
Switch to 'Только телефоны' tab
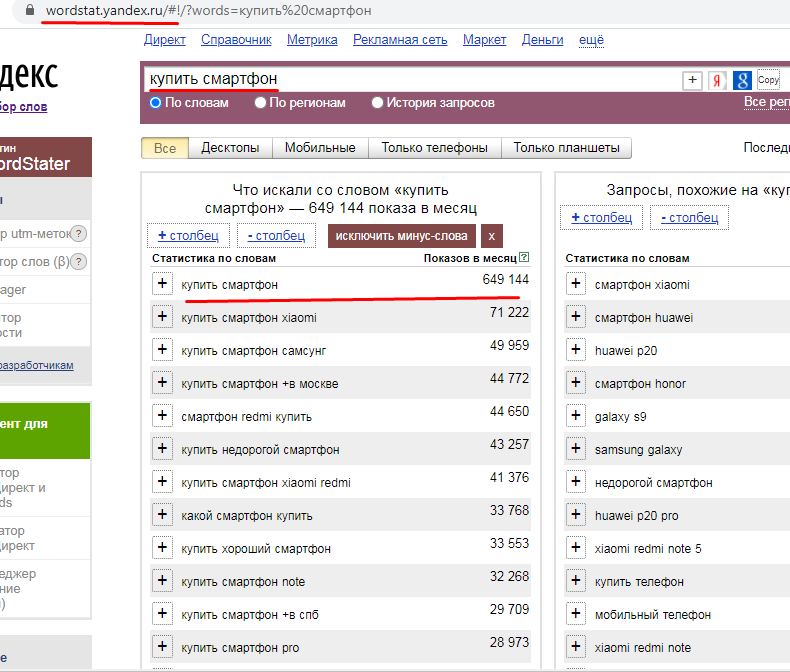[x=434, y=148]
